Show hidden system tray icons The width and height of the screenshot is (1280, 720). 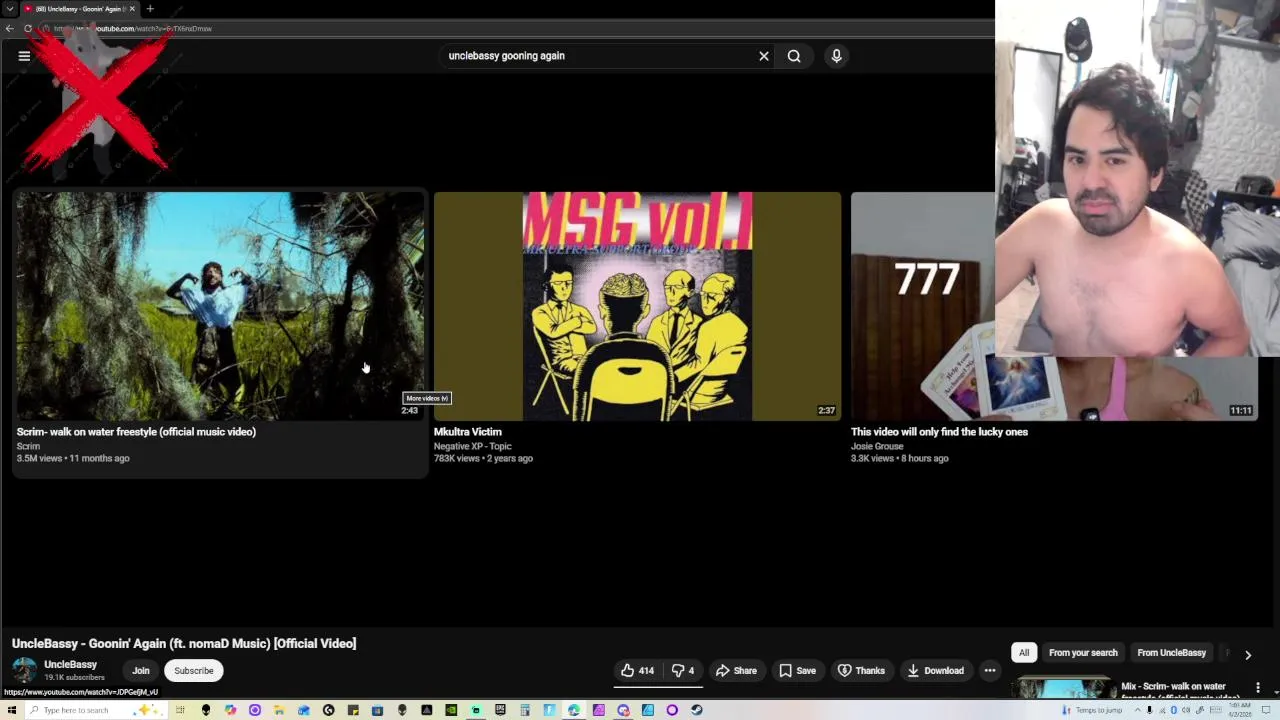pyautogui.click(x=1137, y=710)
